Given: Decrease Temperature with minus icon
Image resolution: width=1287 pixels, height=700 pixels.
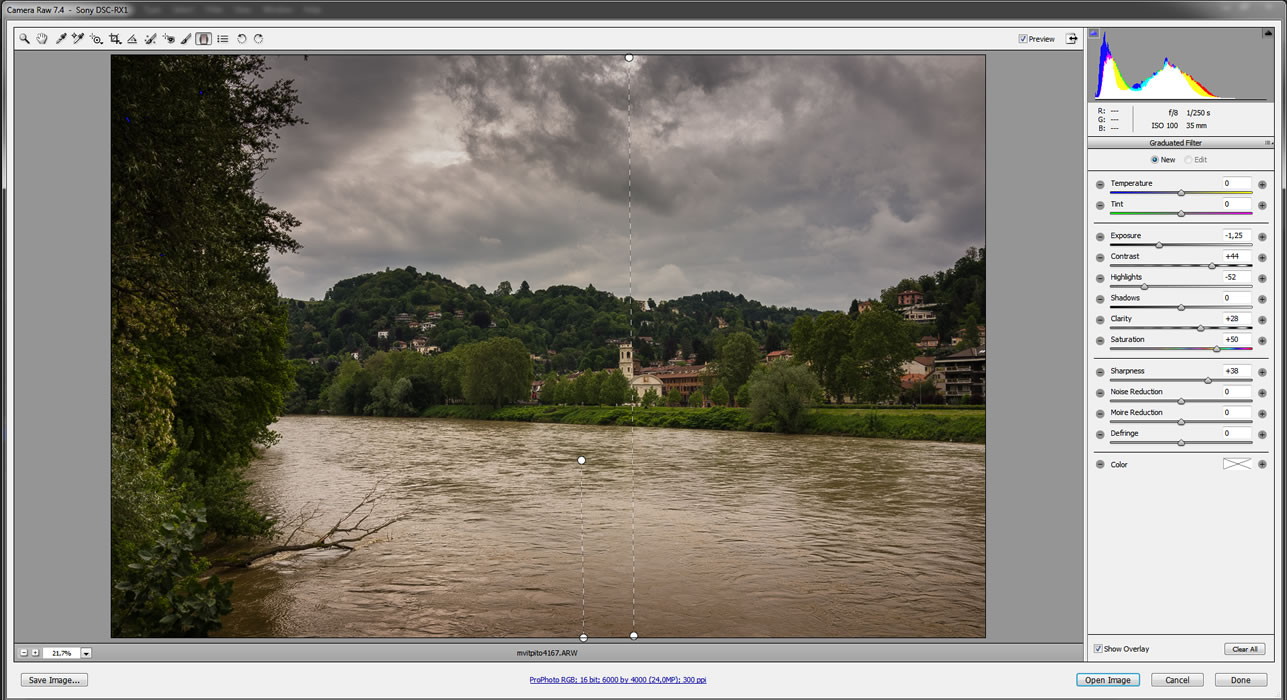Looking at the screenshot, I should click(1100, 184).
